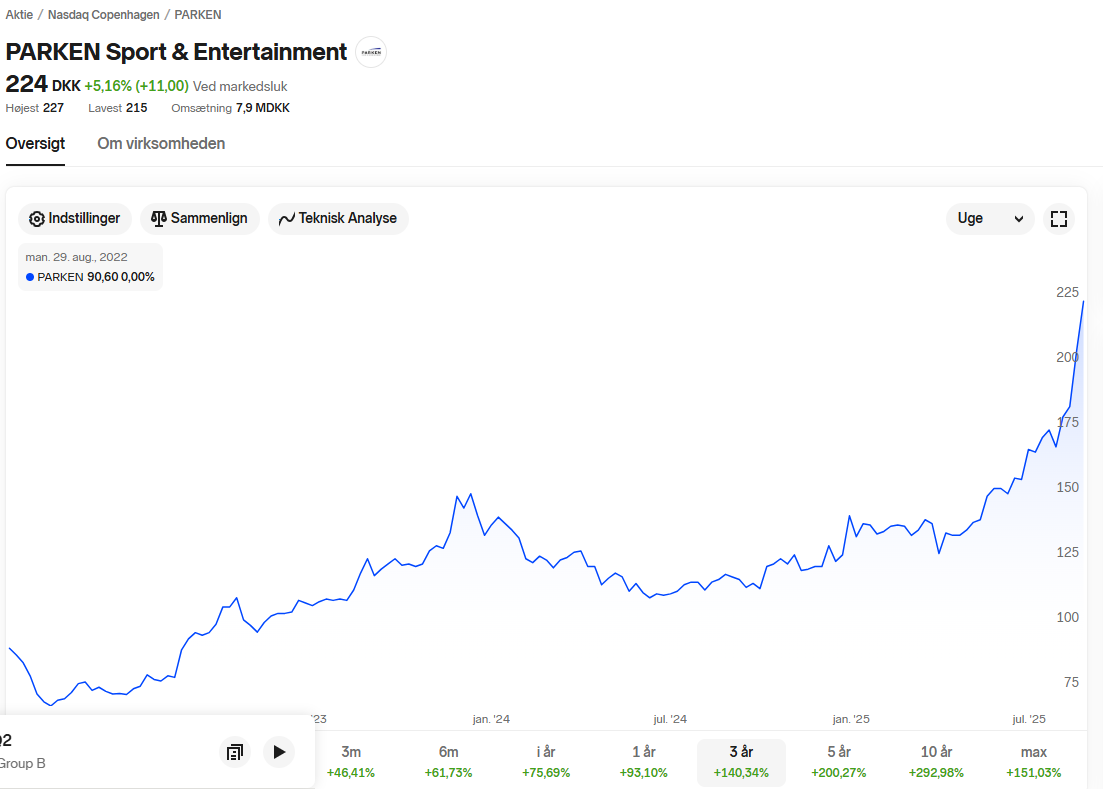Switch to Om virksomheden tab

click(x=161, y=143)
